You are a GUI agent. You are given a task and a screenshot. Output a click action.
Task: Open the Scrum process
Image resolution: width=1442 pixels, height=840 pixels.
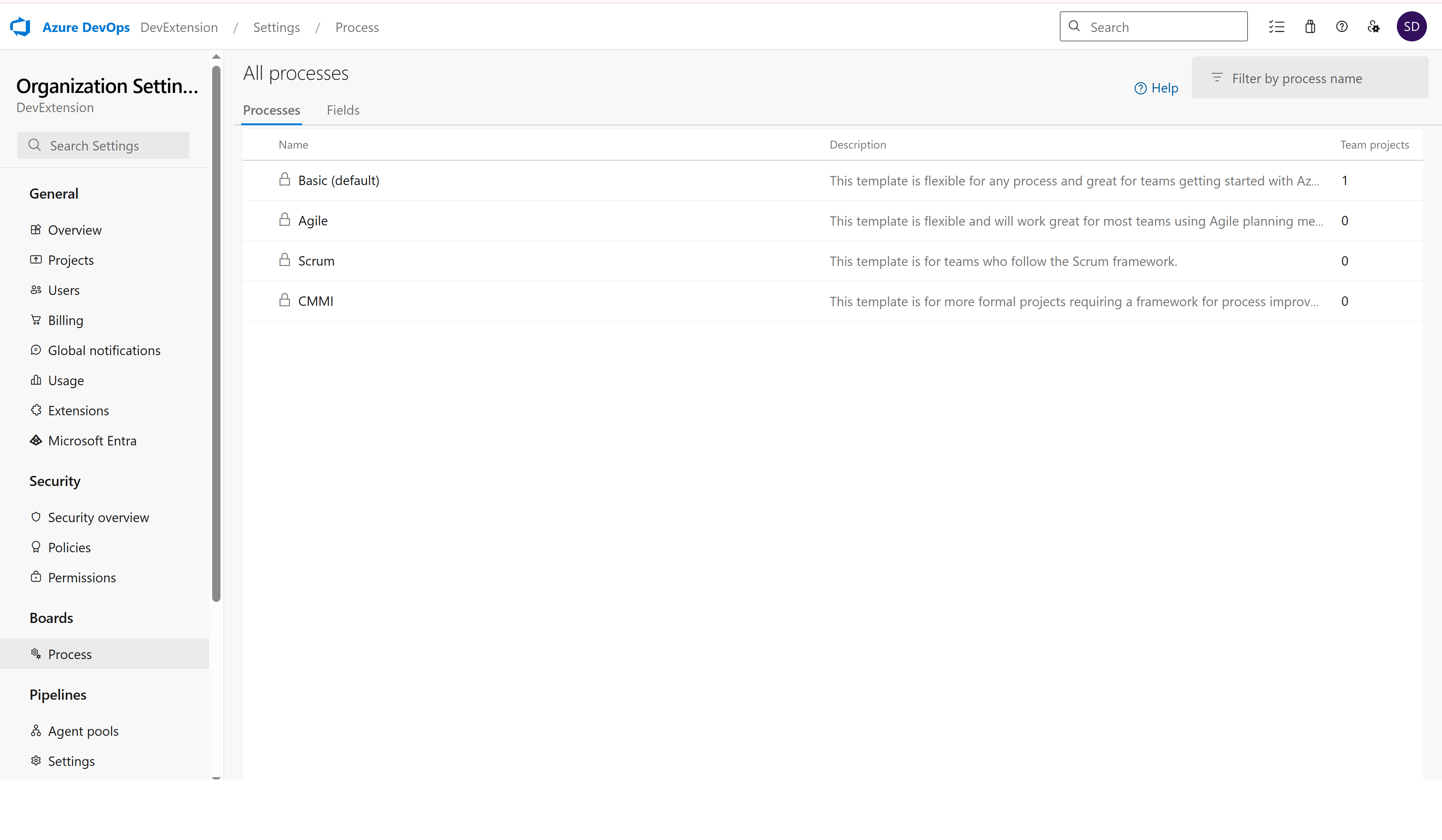[x=316, y=261]
